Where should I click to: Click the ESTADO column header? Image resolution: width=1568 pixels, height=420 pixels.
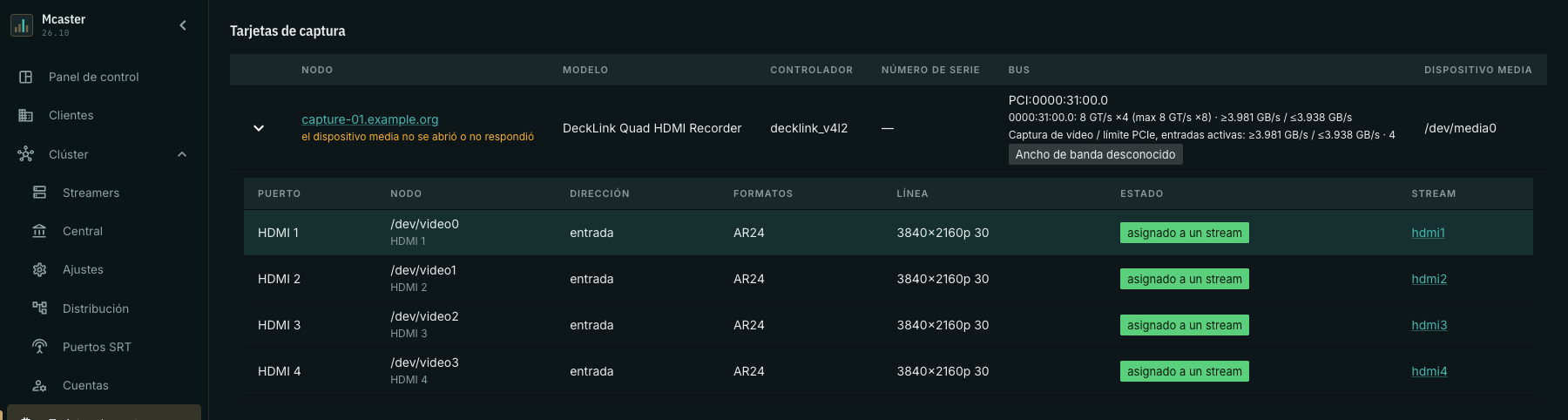[x=1141, y=193]
